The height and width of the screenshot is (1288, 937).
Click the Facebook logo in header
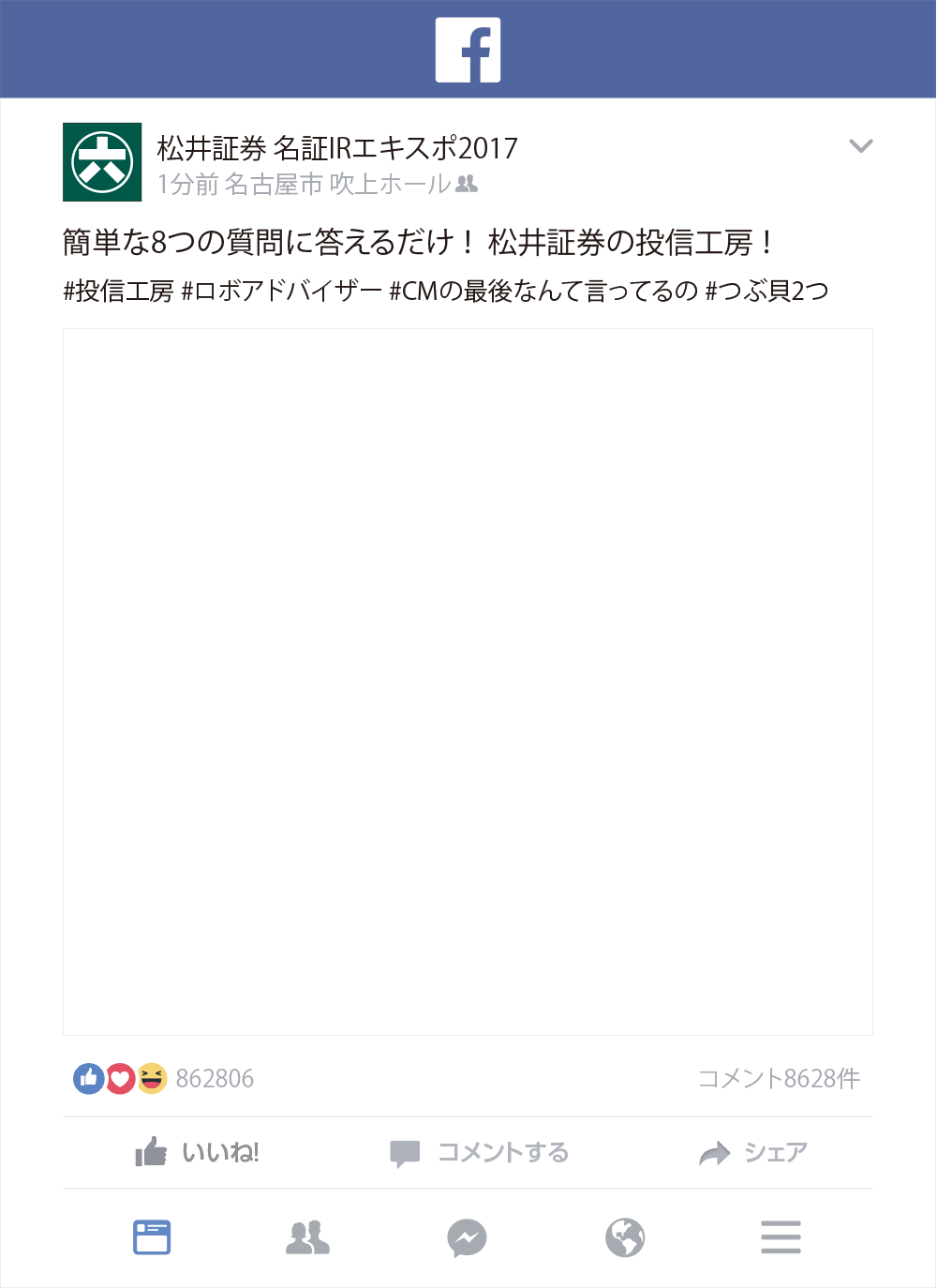(468, 50)
